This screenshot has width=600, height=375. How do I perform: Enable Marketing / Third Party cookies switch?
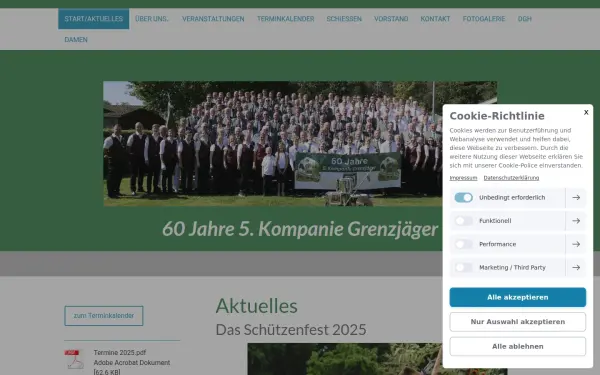pyautogui.click(x=463, y=267)
